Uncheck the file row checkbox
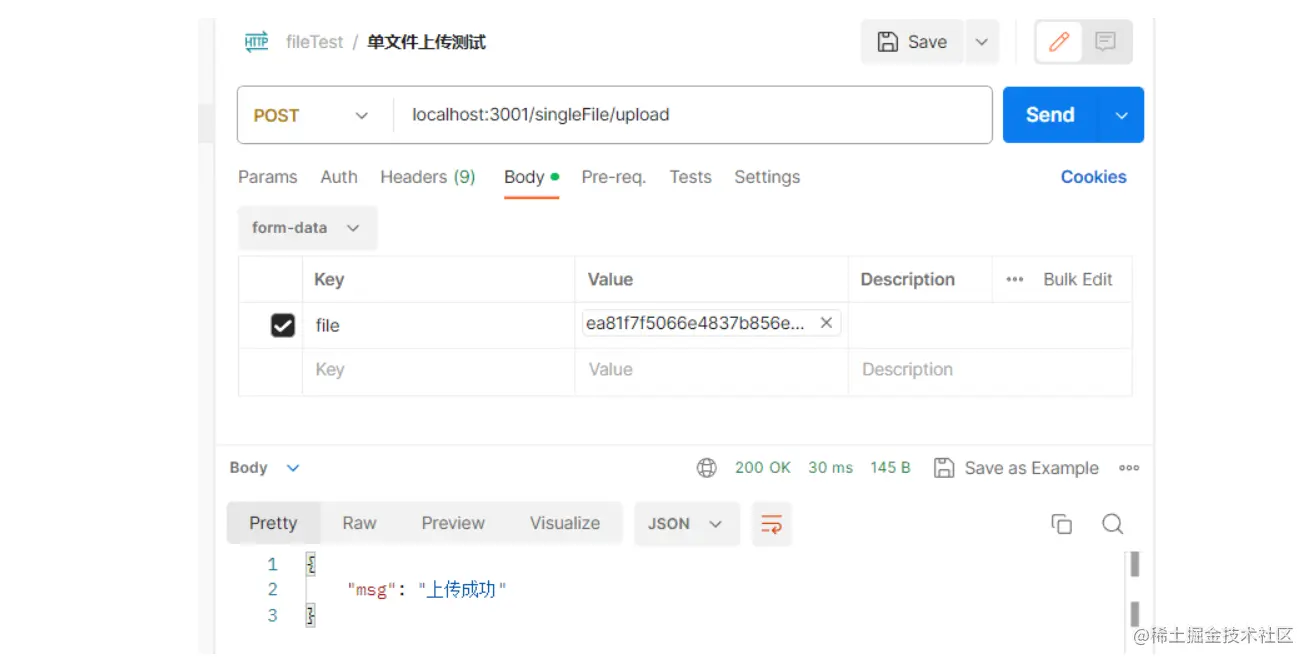Viewport: 1313px width, 665px height. 283,325
